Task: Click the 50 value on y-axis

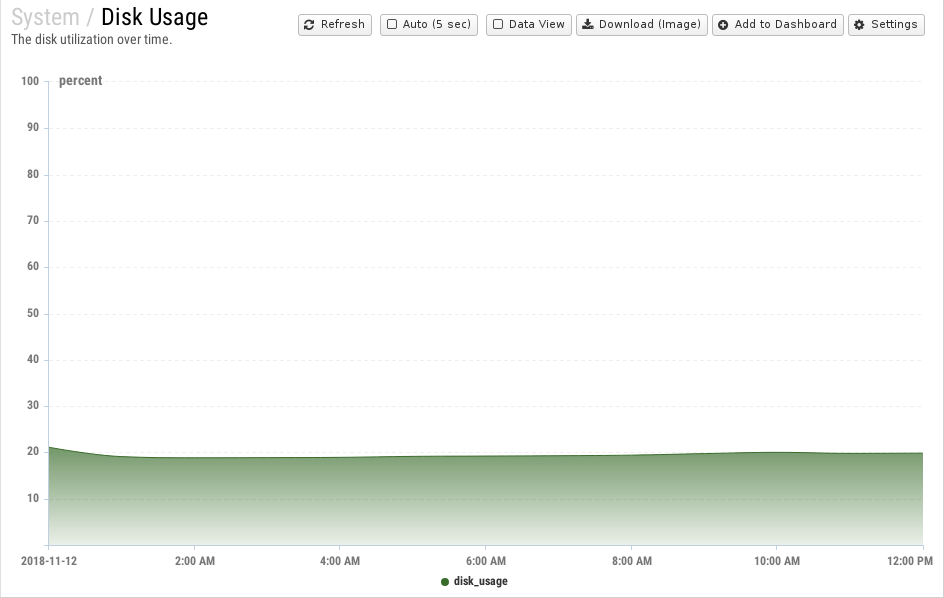Action: (x=33, y=313)
